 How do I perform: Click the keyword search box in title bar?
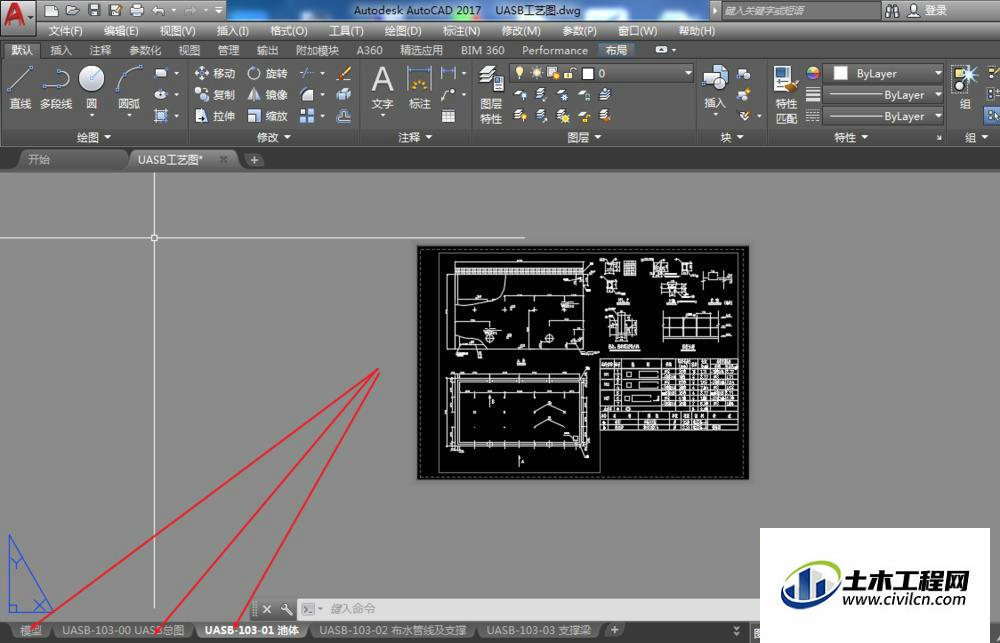click(800, 10)
